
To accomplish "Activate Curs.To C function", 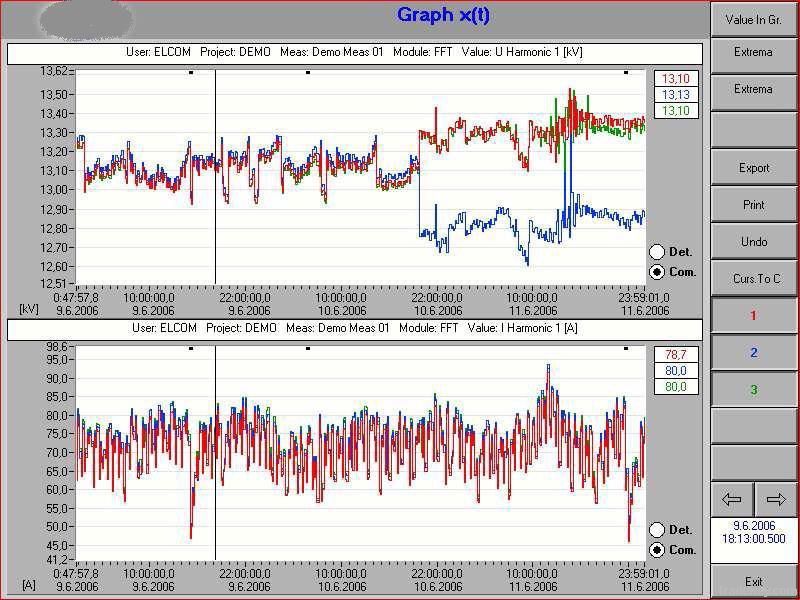I will click(753, 278).
